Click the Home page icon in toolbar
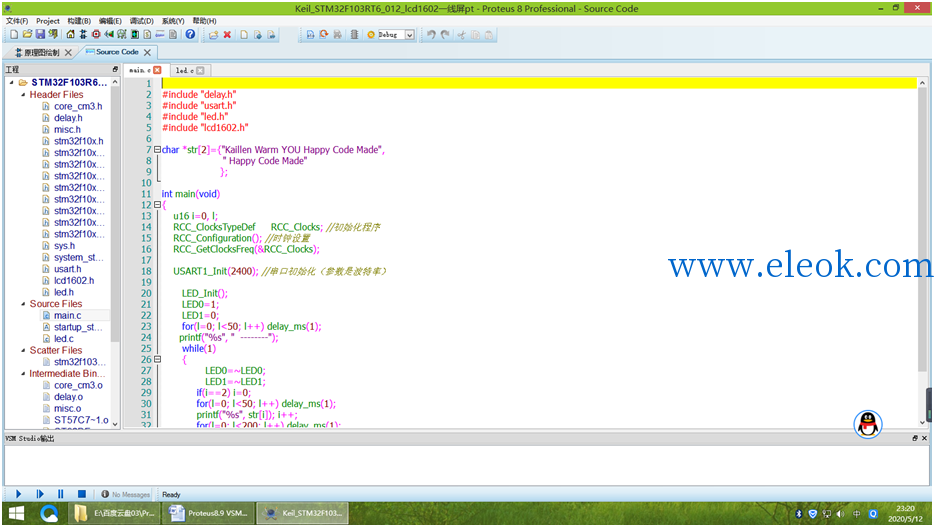This screenshot has width=934, height=527. [70, 35]
